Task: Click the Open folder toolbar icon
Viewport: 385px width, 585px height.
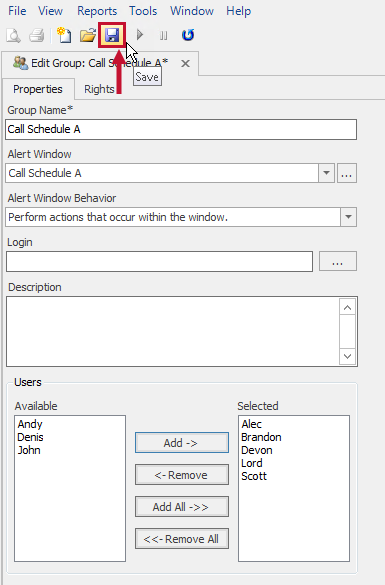Action: (x=88, y=35)
